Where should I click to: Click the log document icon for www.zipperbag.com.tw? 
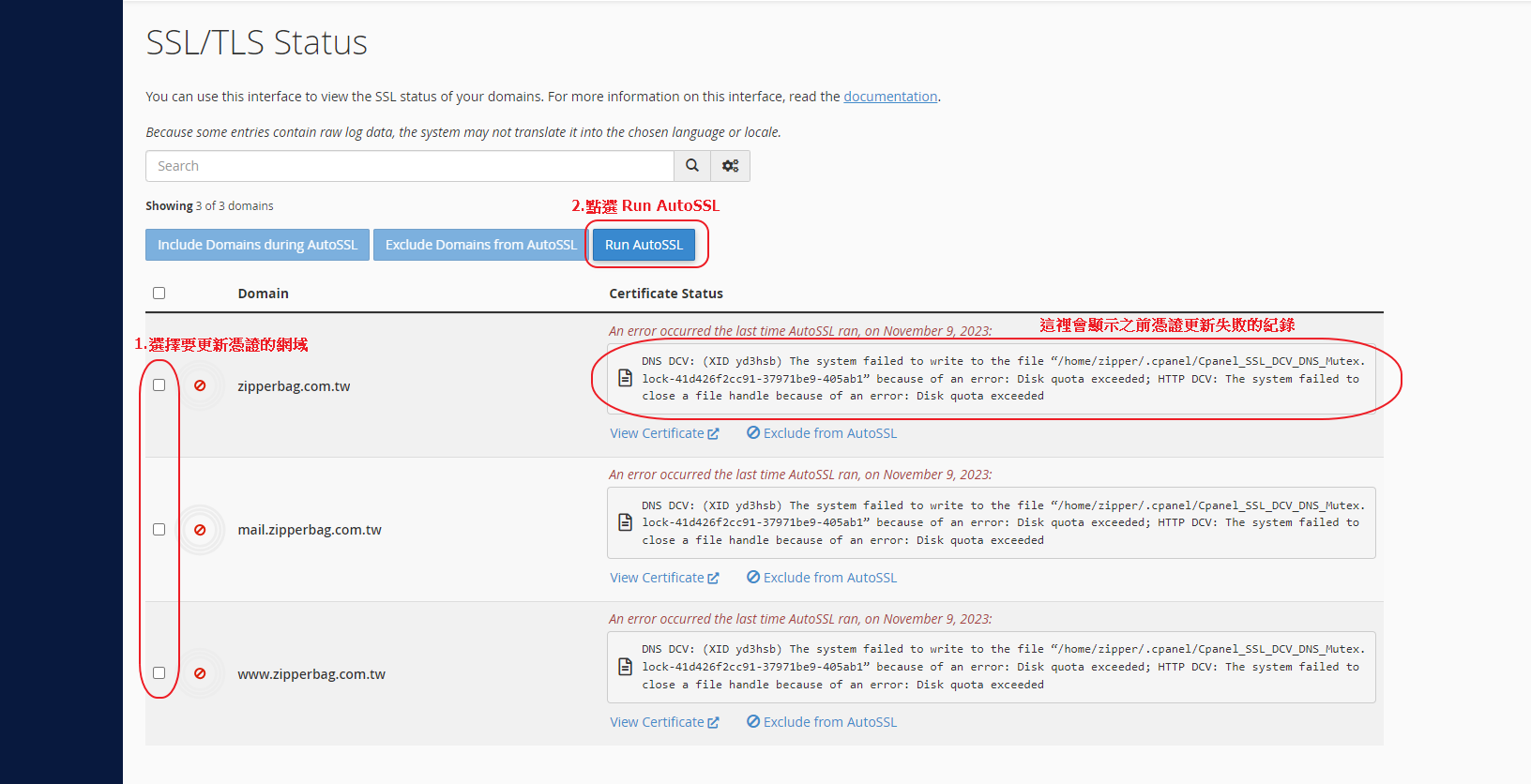625,667
